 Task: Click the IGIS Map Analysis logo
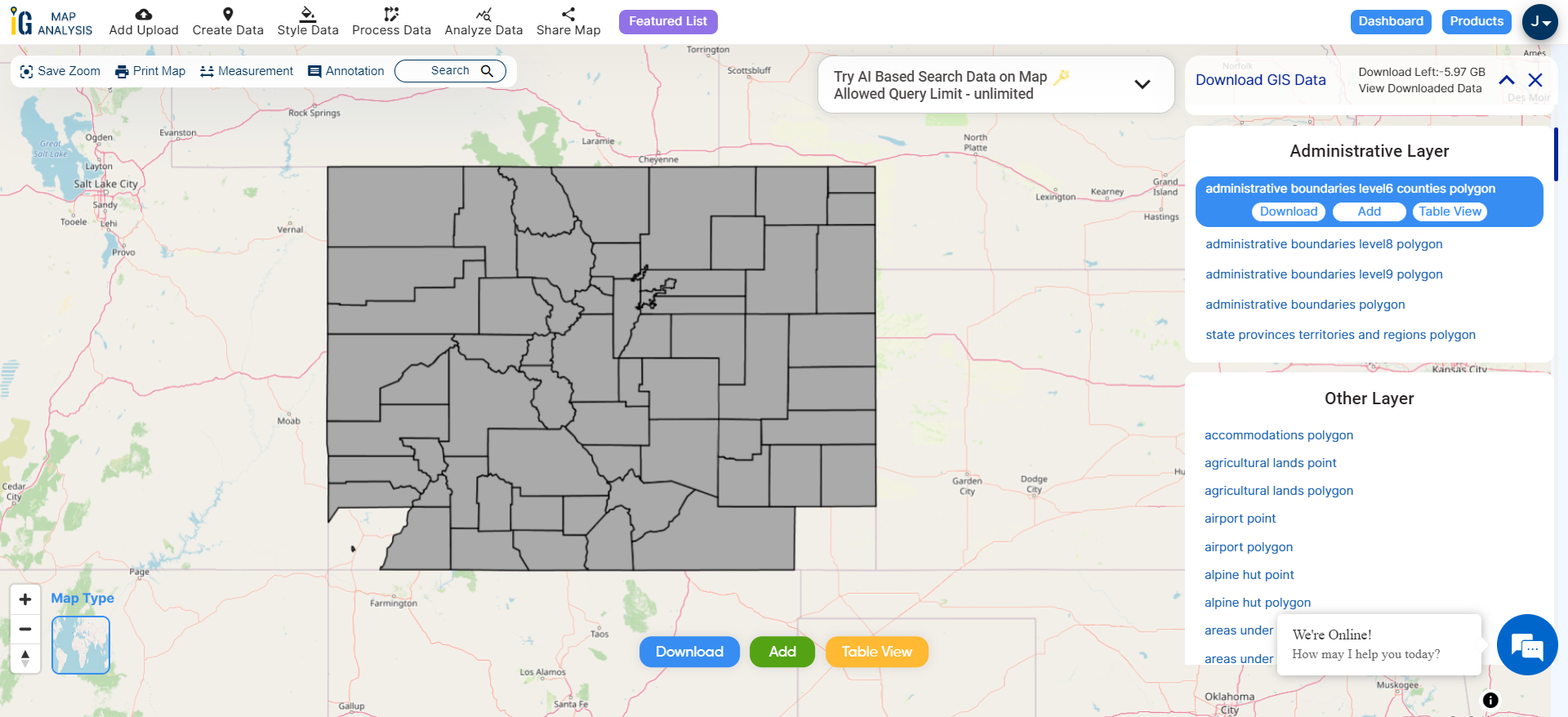coord(51,22)
